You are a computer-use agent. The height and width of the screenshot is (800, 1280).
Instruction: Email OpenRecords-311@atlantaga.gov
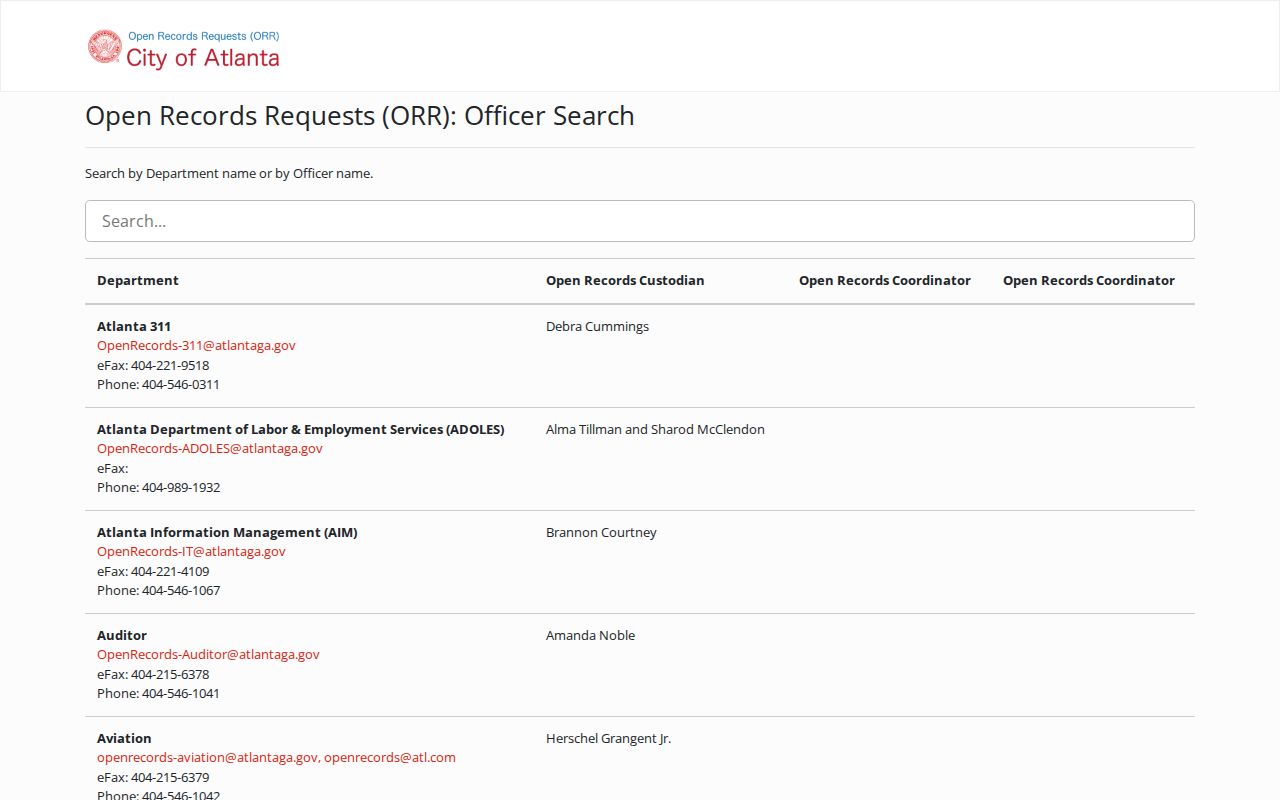tap(196, 345)
